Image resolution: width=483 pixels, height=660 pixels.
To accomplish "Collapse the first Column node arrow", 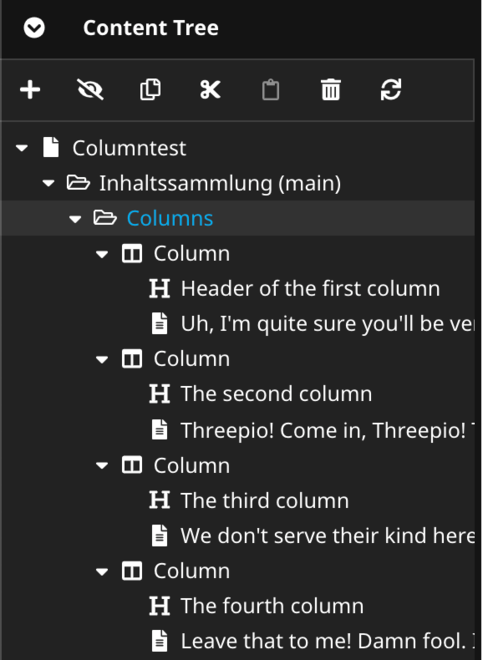I will (x=102, y=254).
